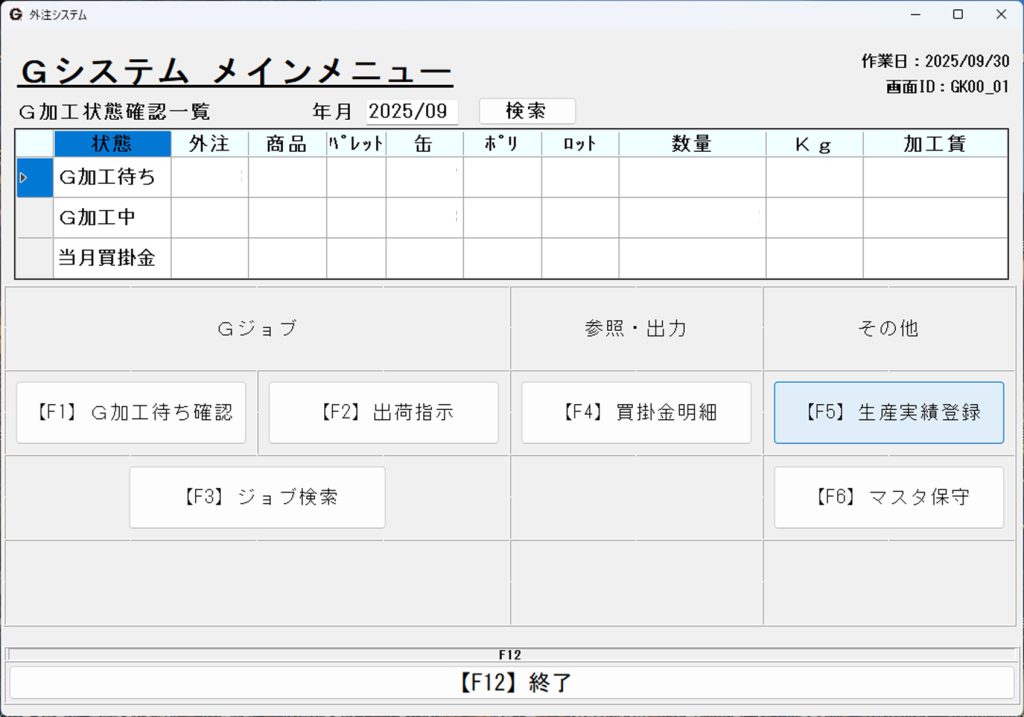Screen dimensions: 1024x717
Task: Open 【F1】G加工待ち確認
Action: pyautogui.click(x=131, y=412)
